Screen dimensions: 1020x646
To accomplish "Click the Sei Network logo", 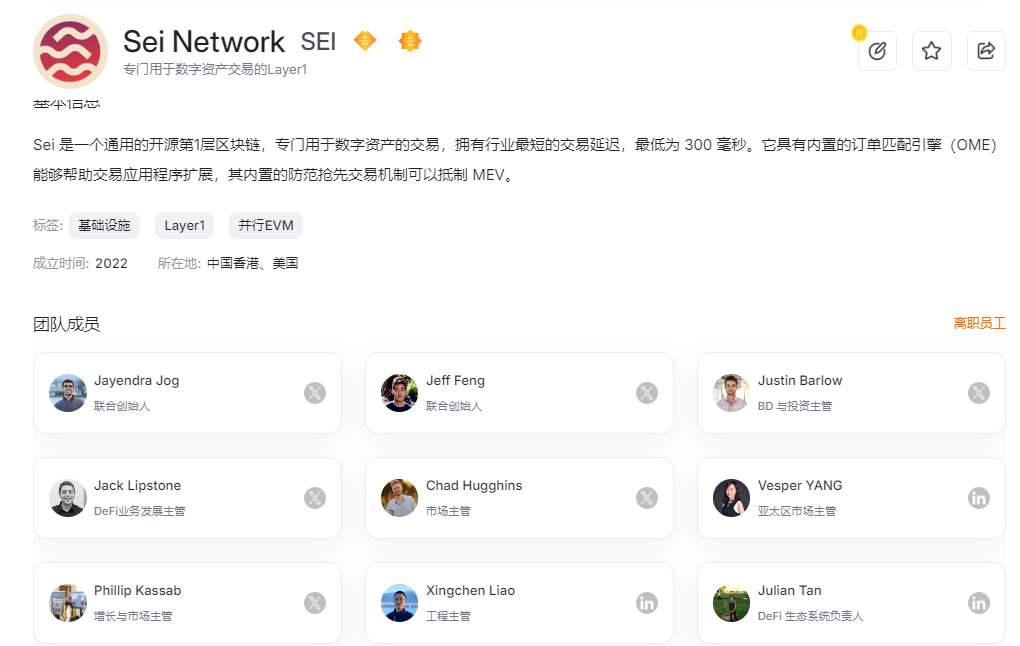I will [71, 52].
